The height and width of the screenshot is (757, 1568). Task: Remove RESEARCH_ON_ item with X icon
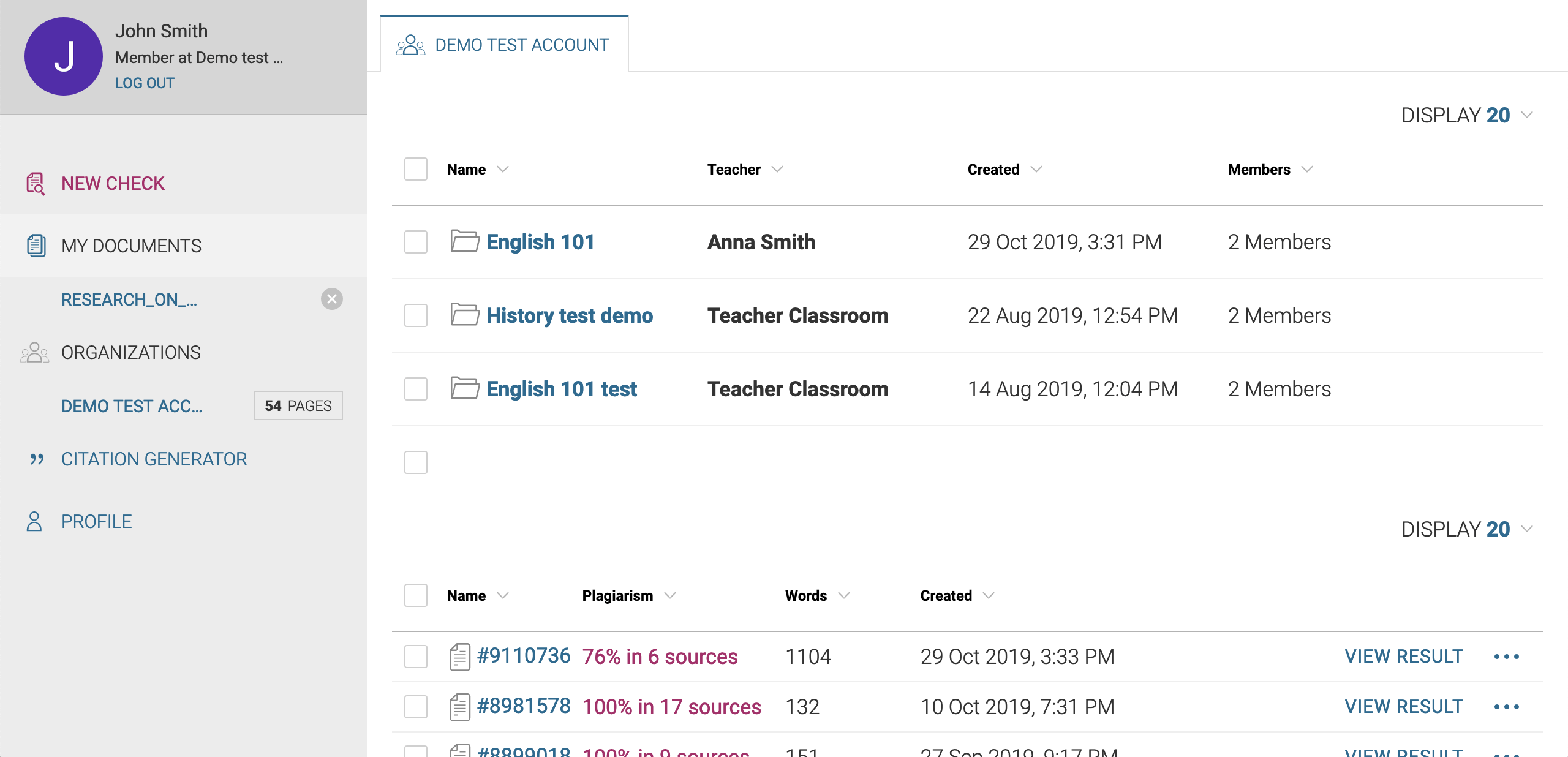click(331, 299)
